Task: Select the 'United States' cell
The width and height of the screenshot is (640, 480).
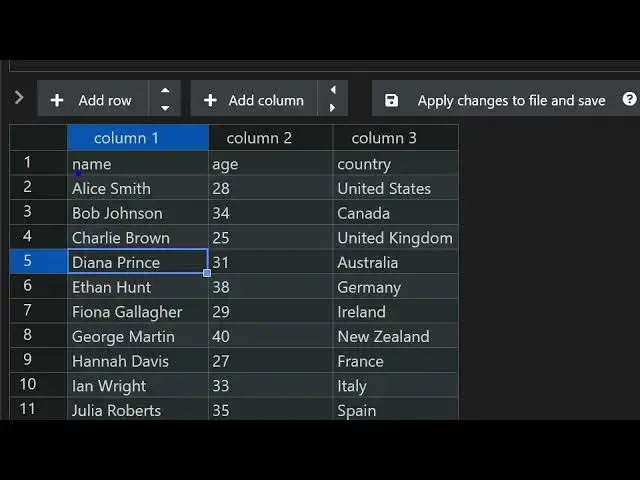Action: coord(396,188)
